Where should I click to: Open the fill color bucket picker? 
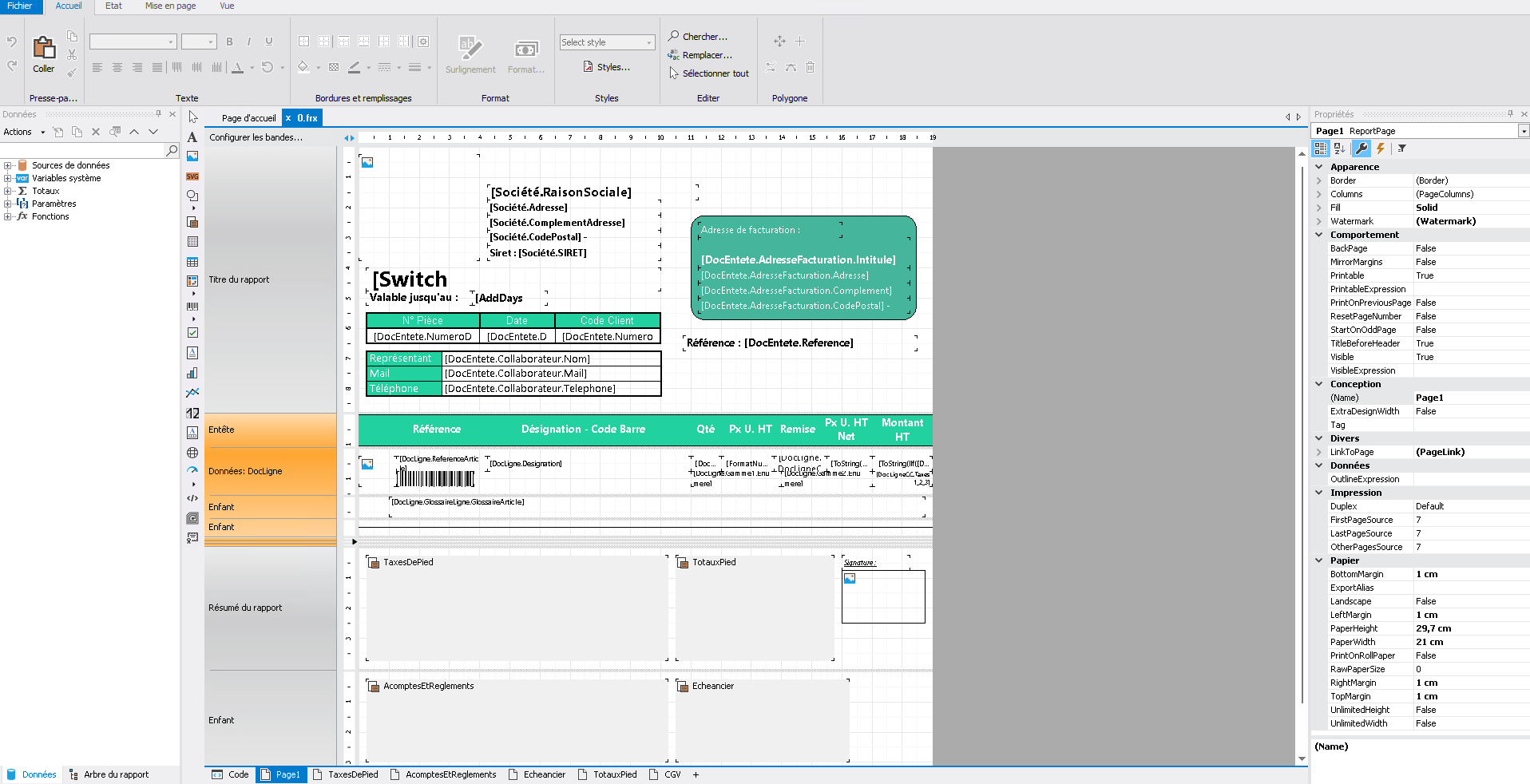pyautogui.click(x=303, y=68)
